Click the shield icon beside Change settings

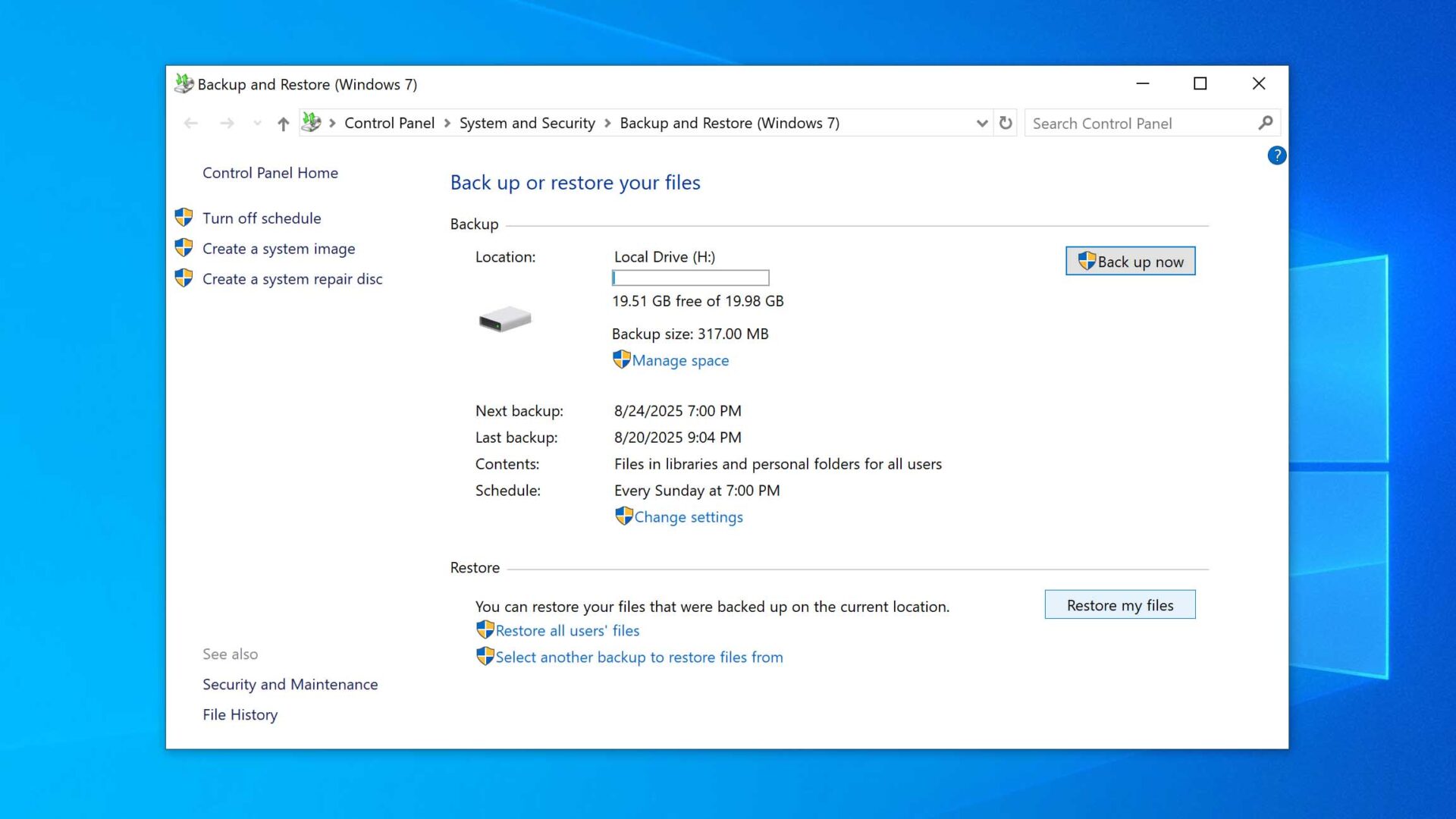[x=623, y=516]
